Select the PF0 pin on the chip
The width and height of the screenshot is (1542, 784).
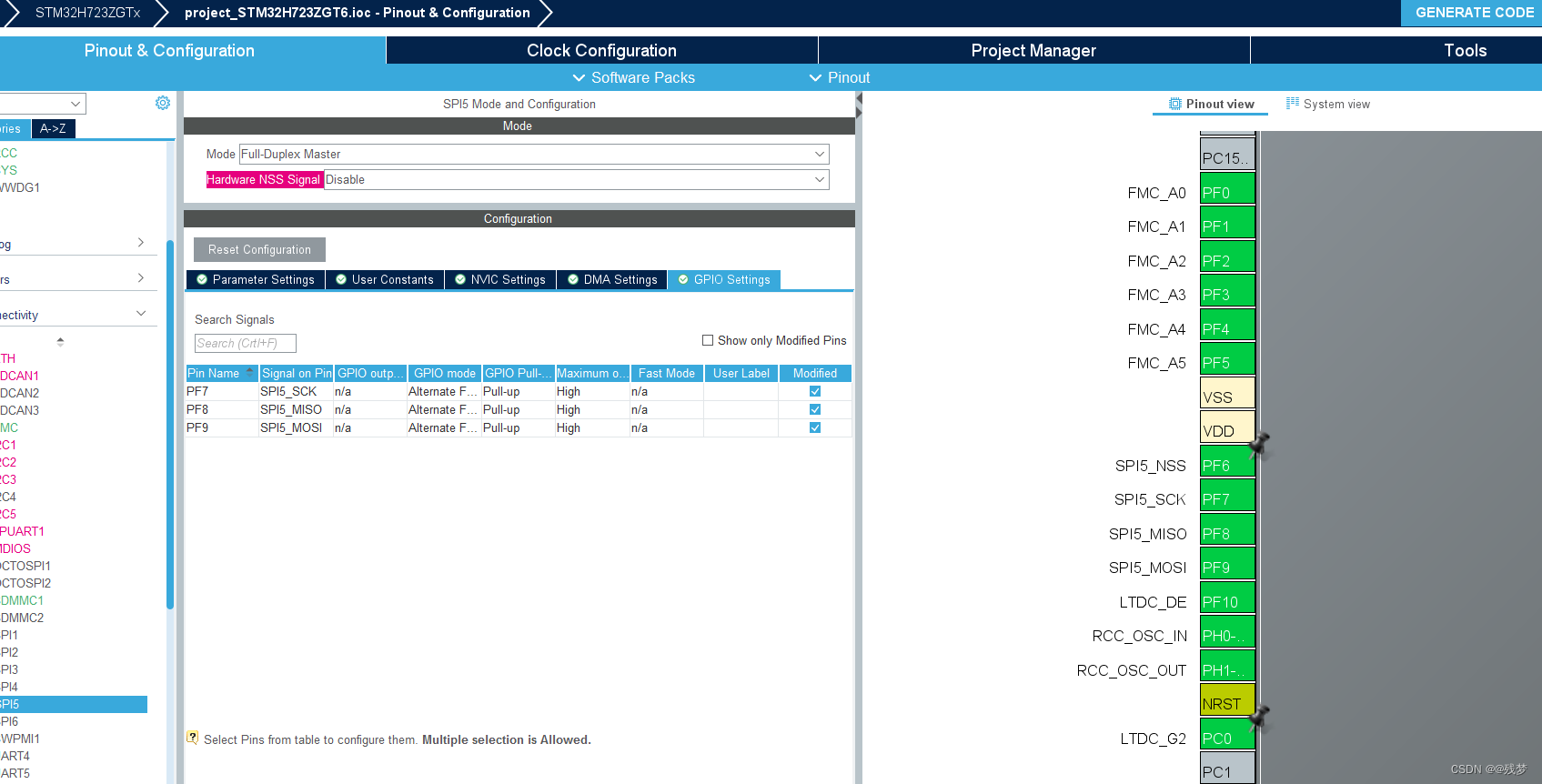click(x=1228, y=188)
